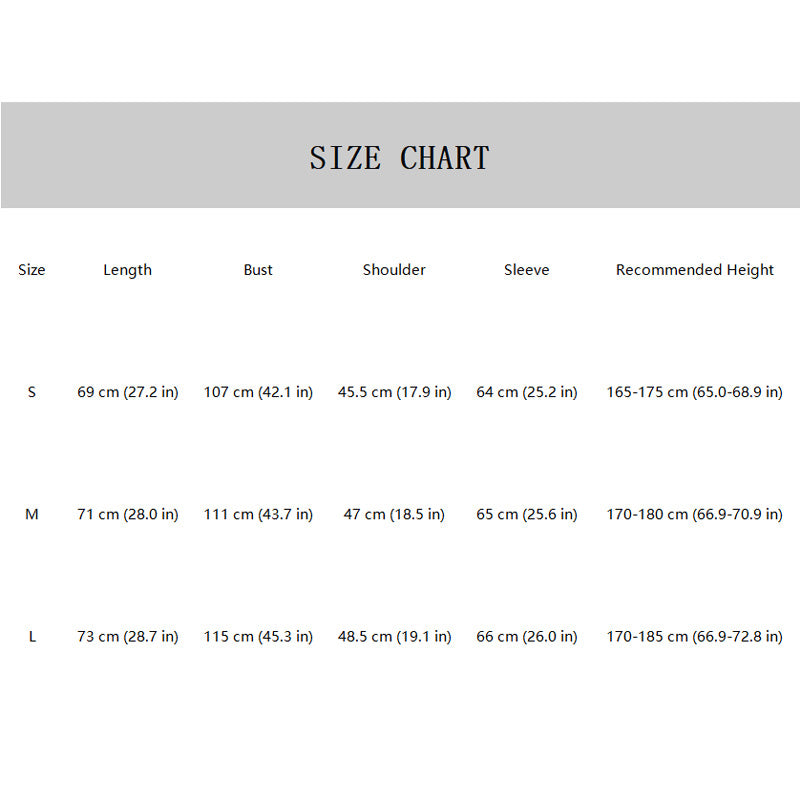Viewport: 800px width, 800px height.
Task: Select the 73 cm length value
Action: pyautogui.click(x=128, y=636)
